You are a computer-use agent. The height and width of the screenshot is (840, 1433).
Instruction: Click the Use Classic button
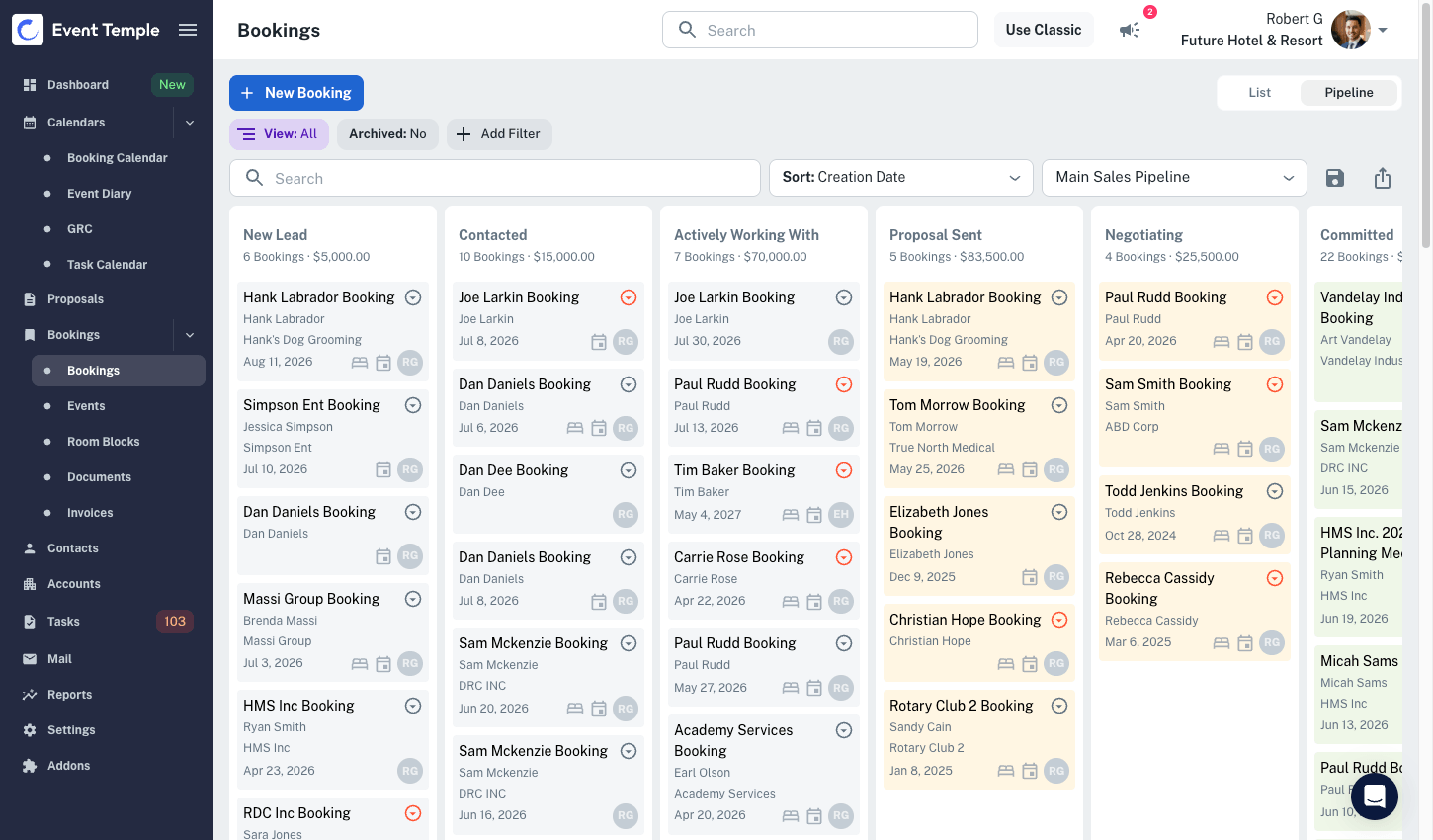click(1044, 30)
